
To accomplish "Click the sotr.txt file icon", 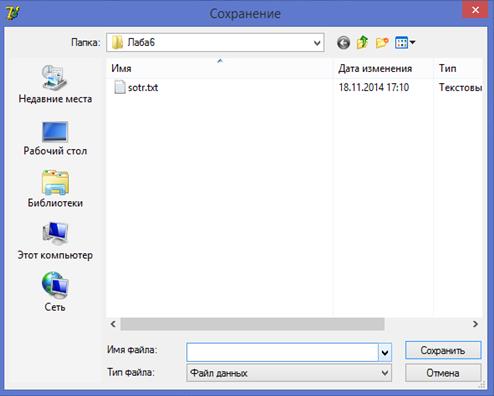I will (119, 87).
